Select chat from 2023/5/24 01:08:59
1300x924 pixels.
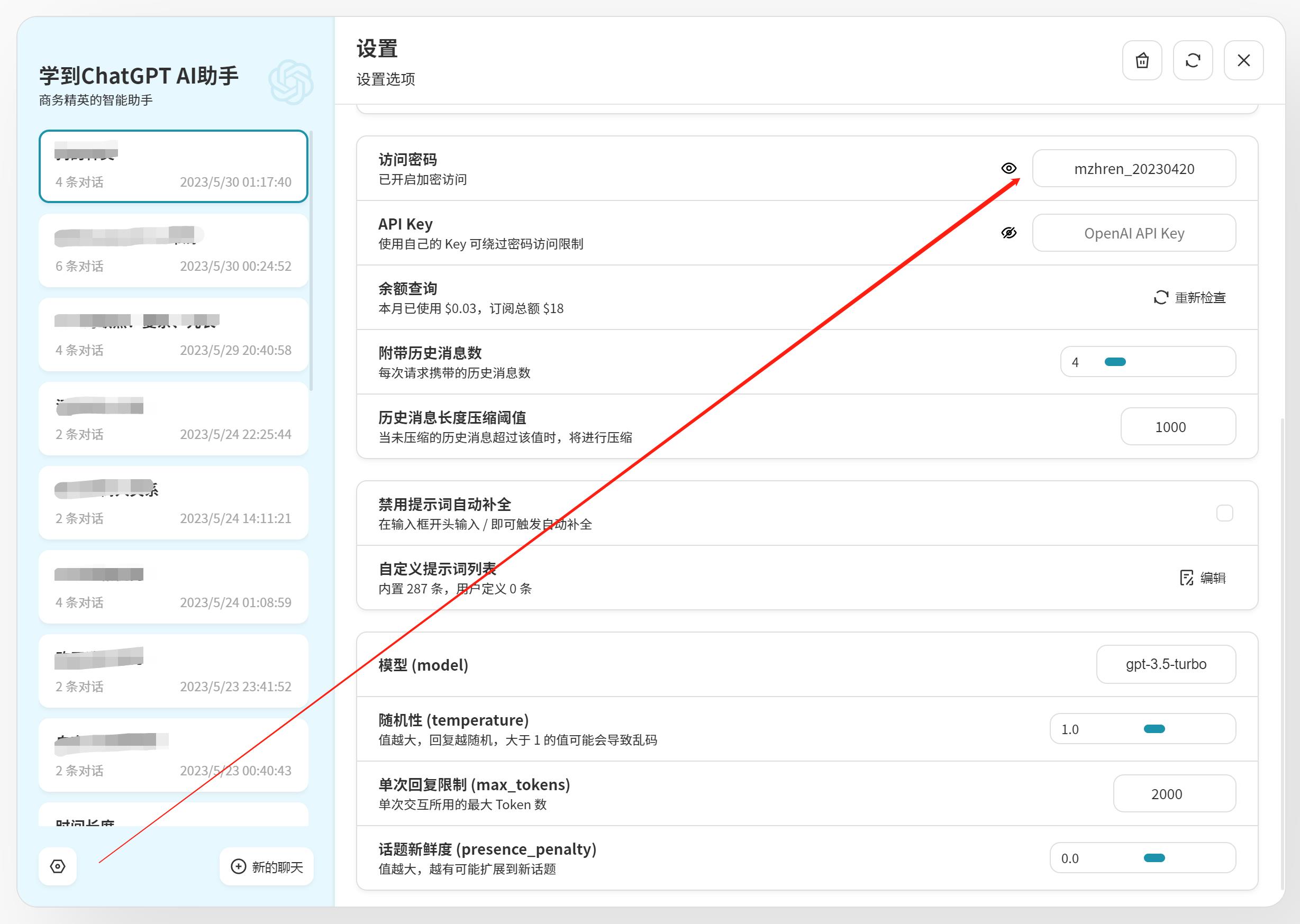tap(173, 587)
